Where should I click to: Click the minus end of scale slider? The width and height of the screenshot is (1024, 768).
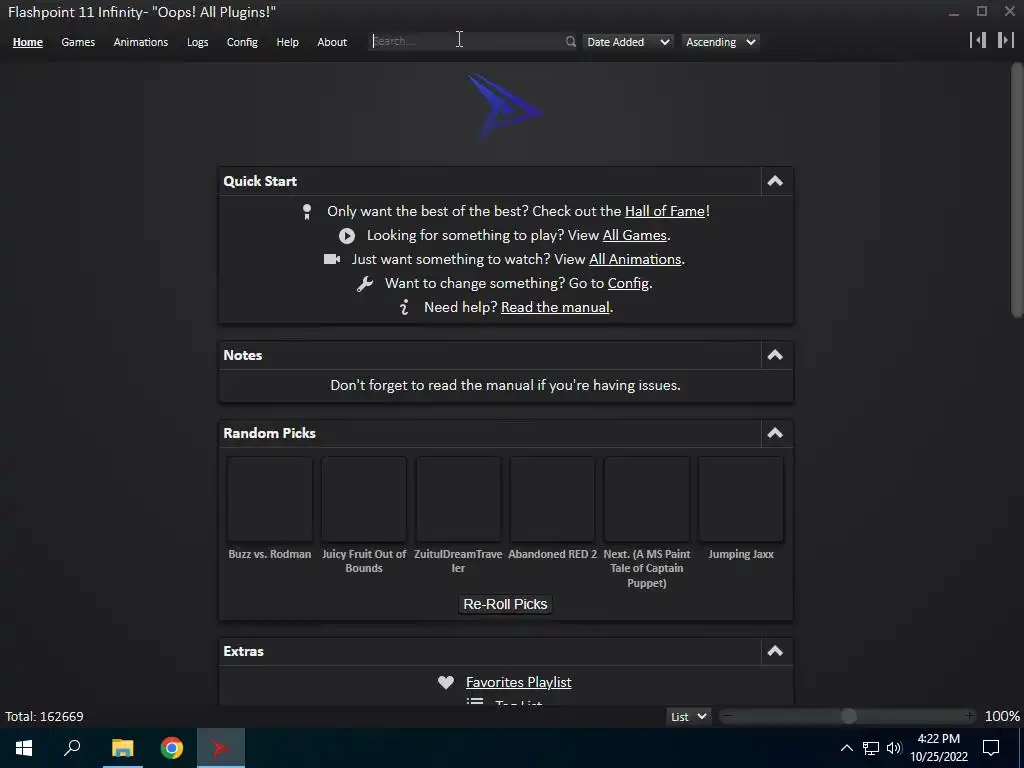727,716
